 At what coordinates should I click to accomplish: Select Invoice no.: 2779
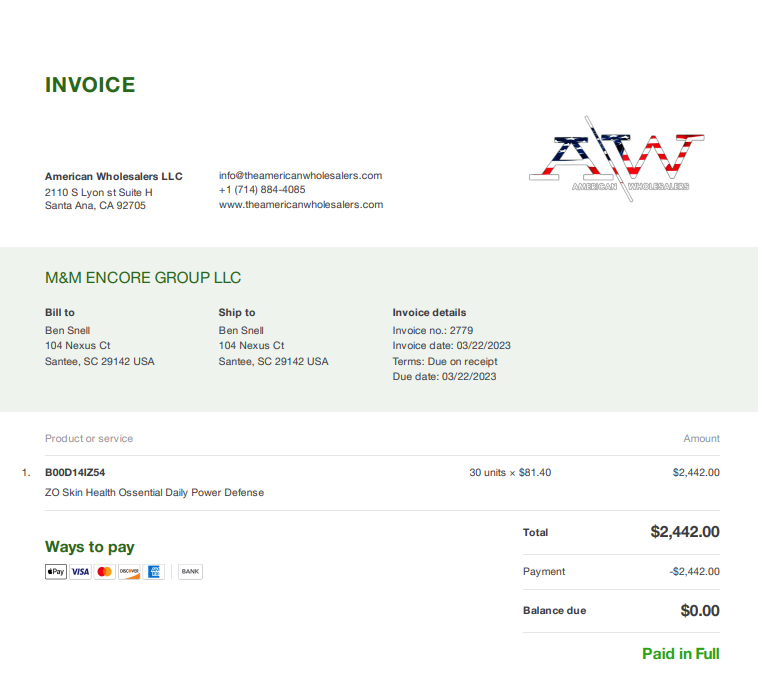433,330
